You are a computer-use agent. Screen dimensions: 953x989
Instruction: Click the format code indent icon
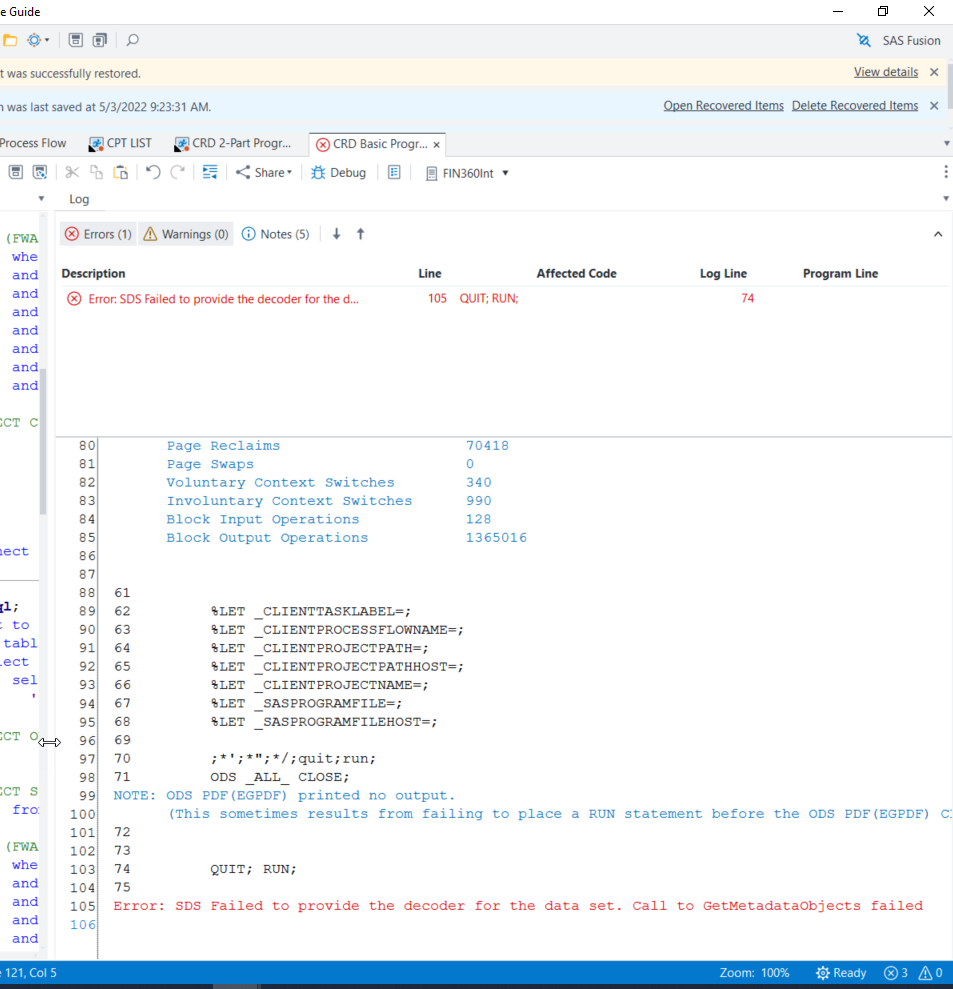[210, 172]
